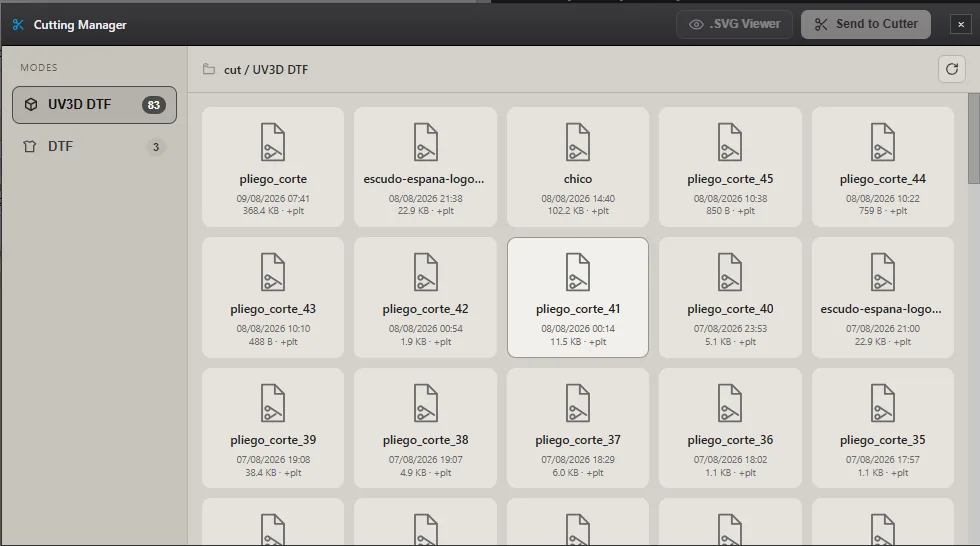Close the Cutting Manager panel
Image resolution: width=980 pixels, height=546 pixels.
tap(961, 24)
